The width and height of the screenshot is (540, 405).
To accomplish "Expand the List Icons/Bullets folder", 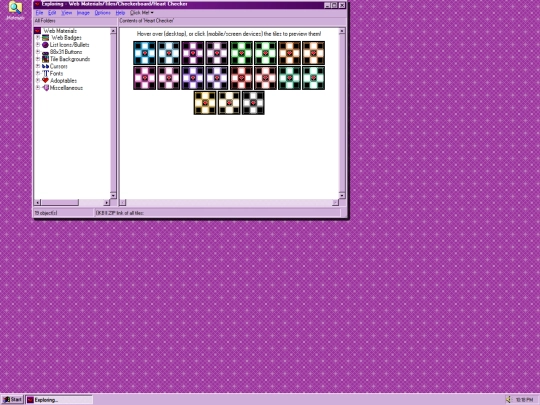I will [x=38, y=45].
